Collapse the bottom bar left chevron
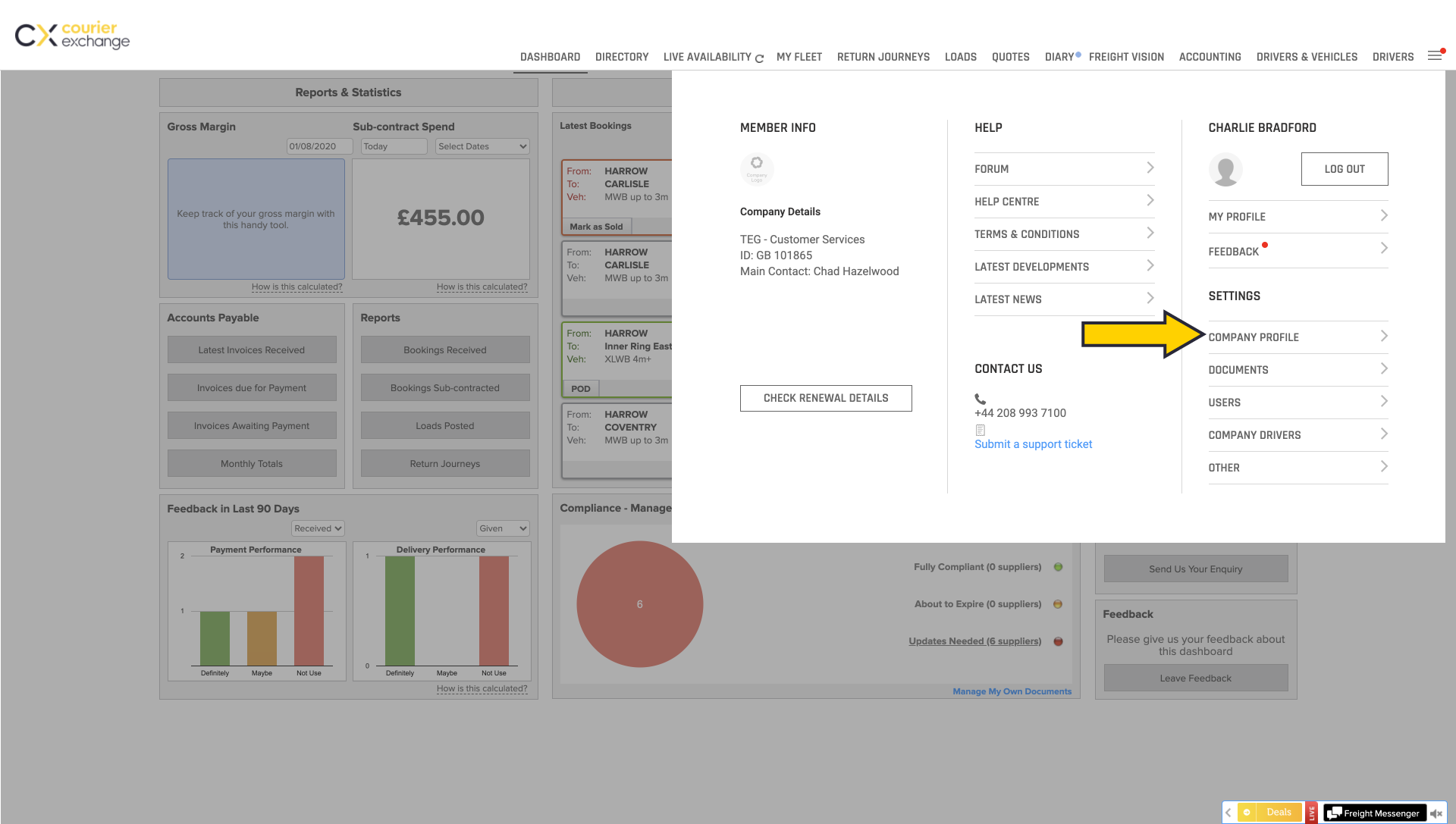Viewport: 1456px width, 824px height. (1228, 813)
